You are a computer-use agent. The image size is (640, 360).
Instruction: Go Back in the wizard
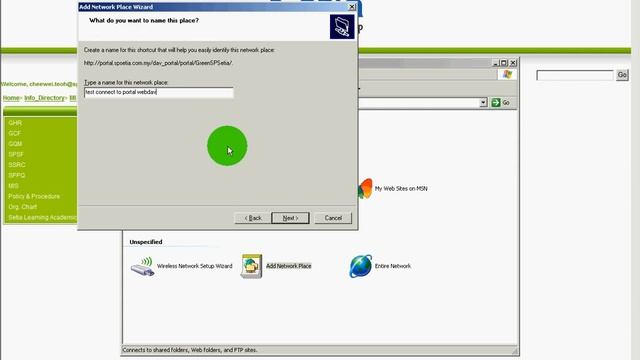tap(253, 218)
